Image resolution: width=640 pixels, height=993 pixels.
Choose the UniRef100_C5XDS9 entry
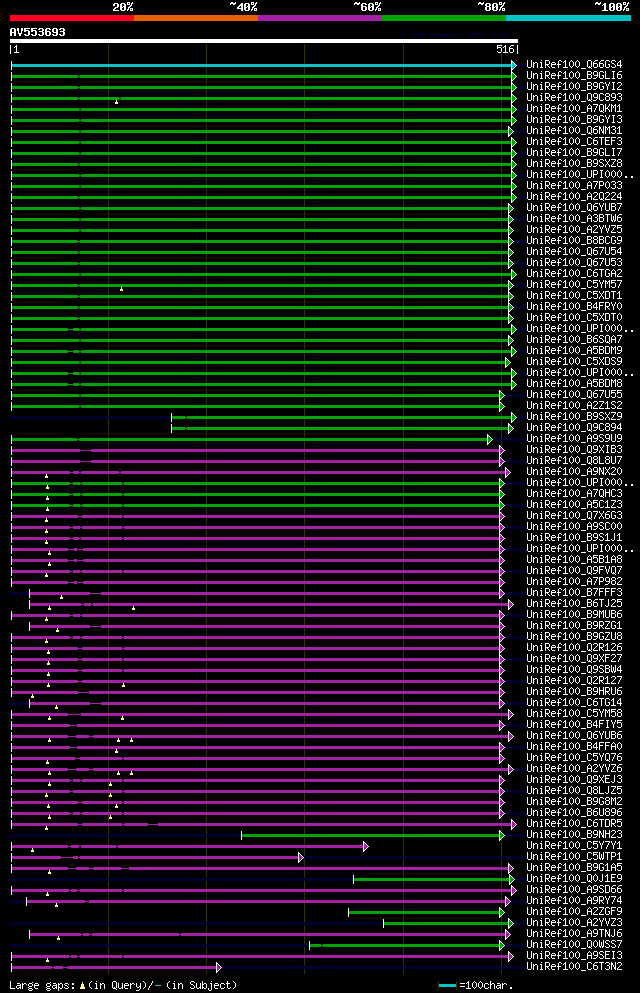click(574, 362)
